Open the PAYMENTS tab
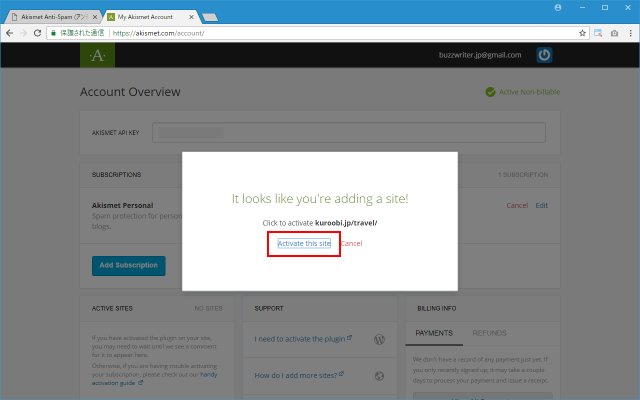Image resolution: width=640 pixels, height=400 pixels. [x=434, y=333]
